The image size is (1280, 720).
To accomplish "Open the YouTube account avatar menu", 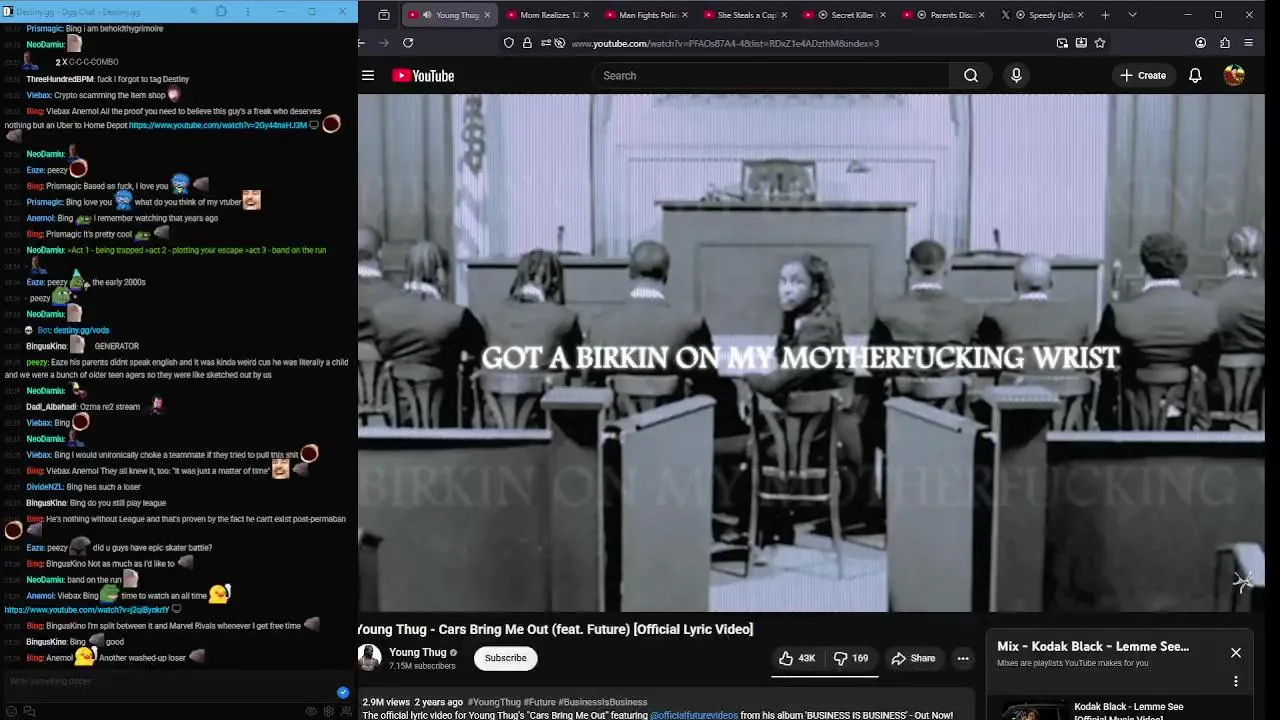I will click(1234, 76).
